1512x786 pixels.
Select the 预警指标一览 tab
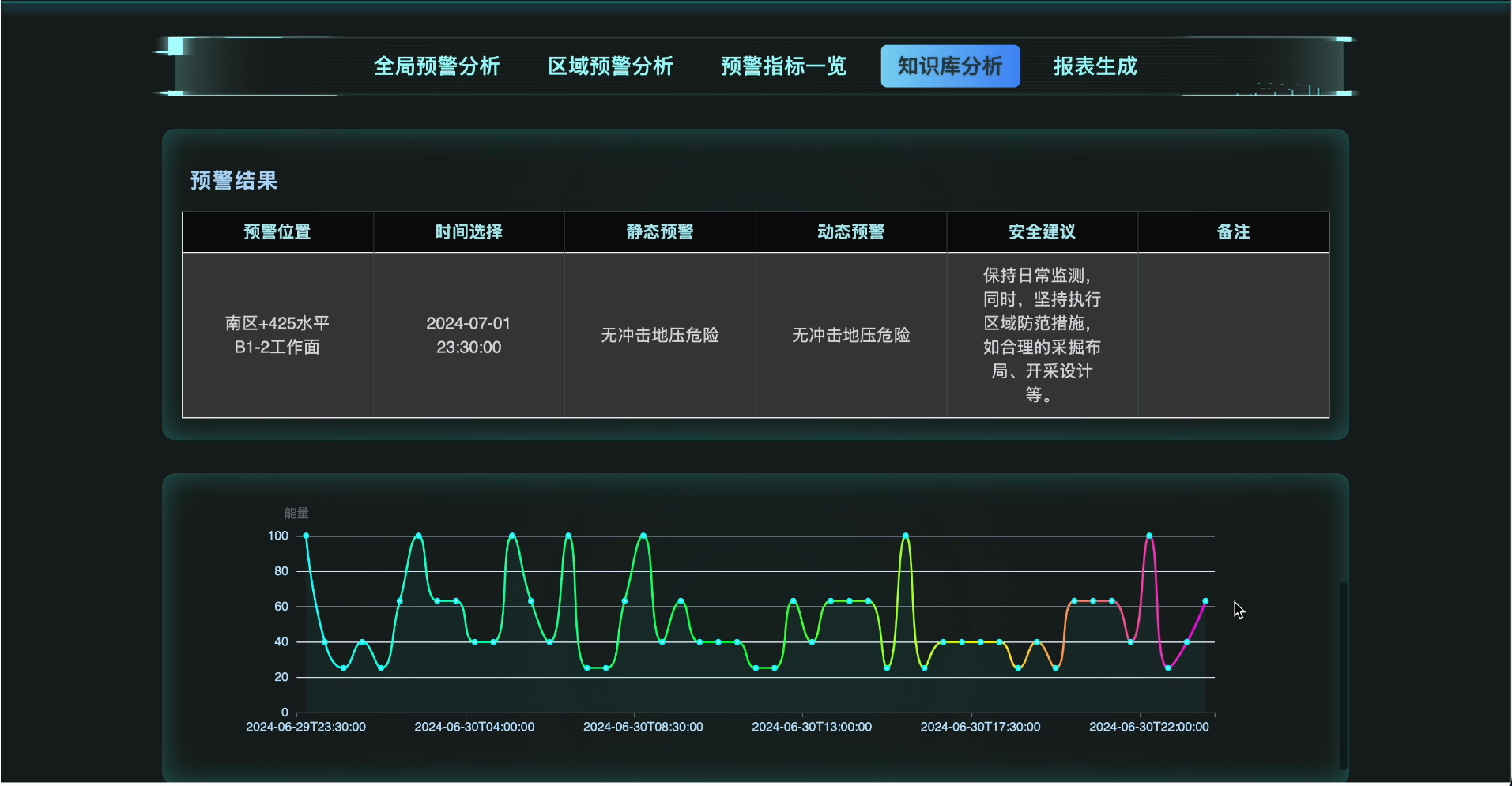tap(783, 66)
